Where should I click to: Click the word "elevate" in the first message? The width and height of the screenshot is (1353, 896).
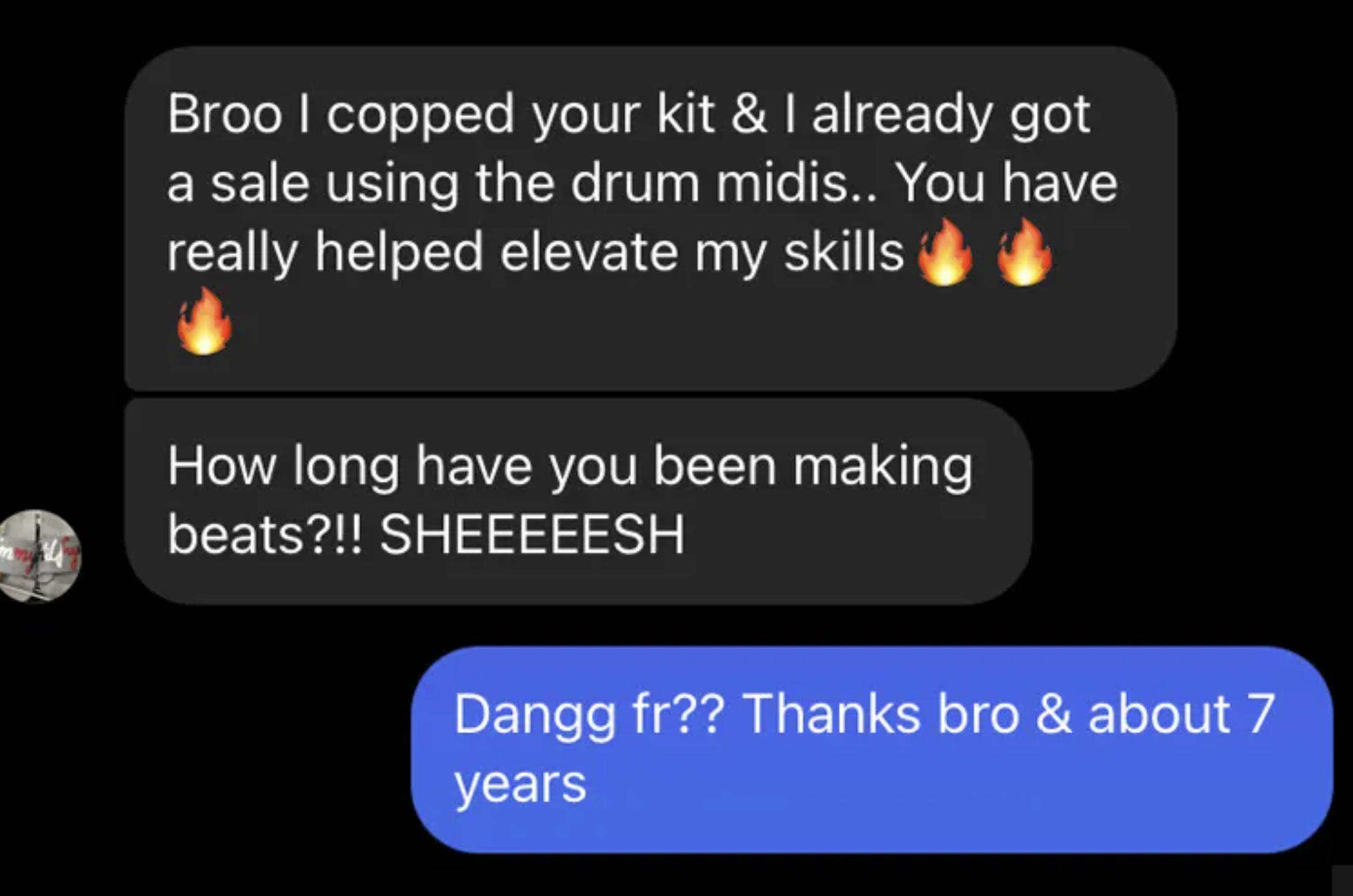589,252
